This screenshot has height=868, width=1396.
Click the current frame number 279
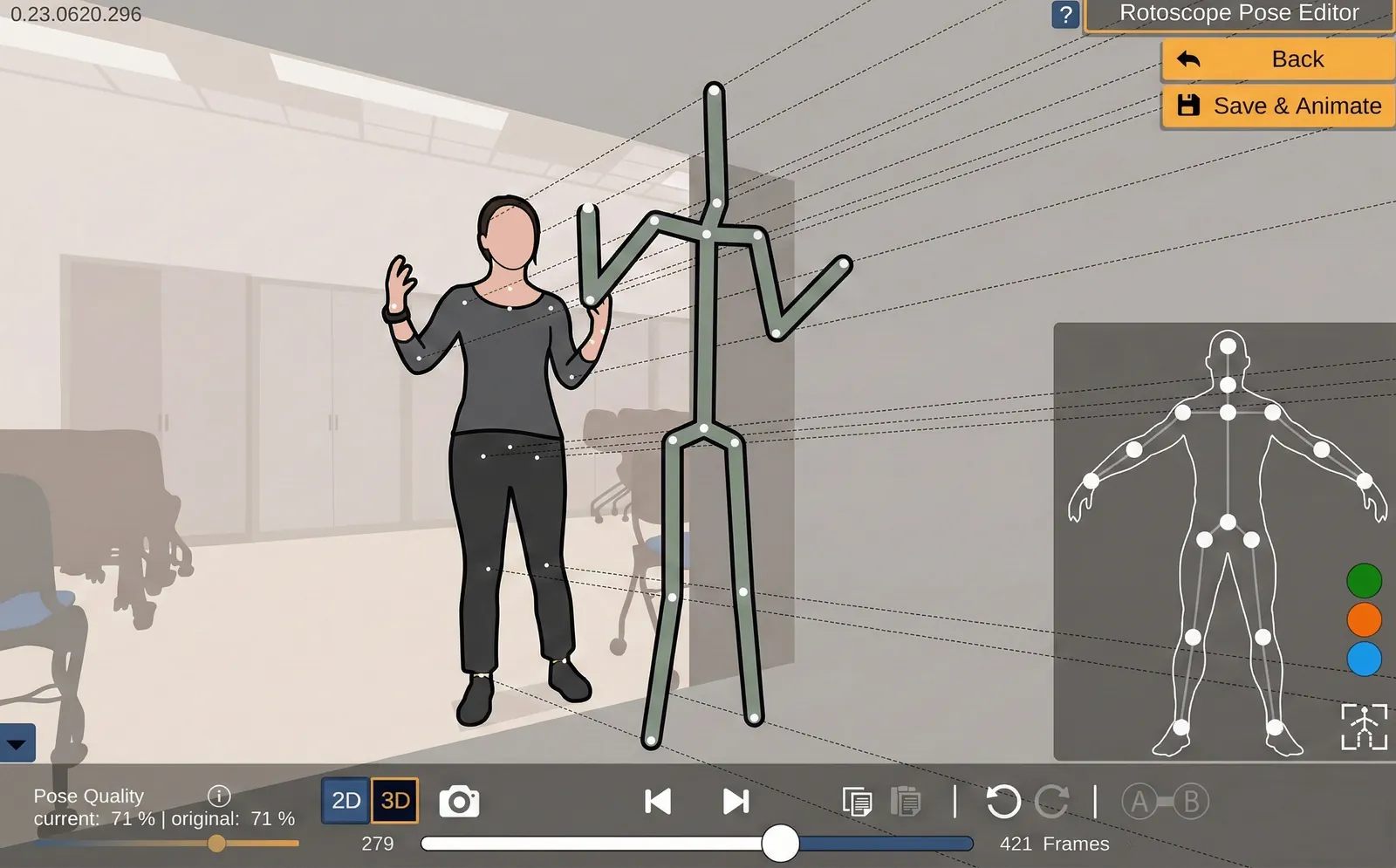[x=378, y=844]
